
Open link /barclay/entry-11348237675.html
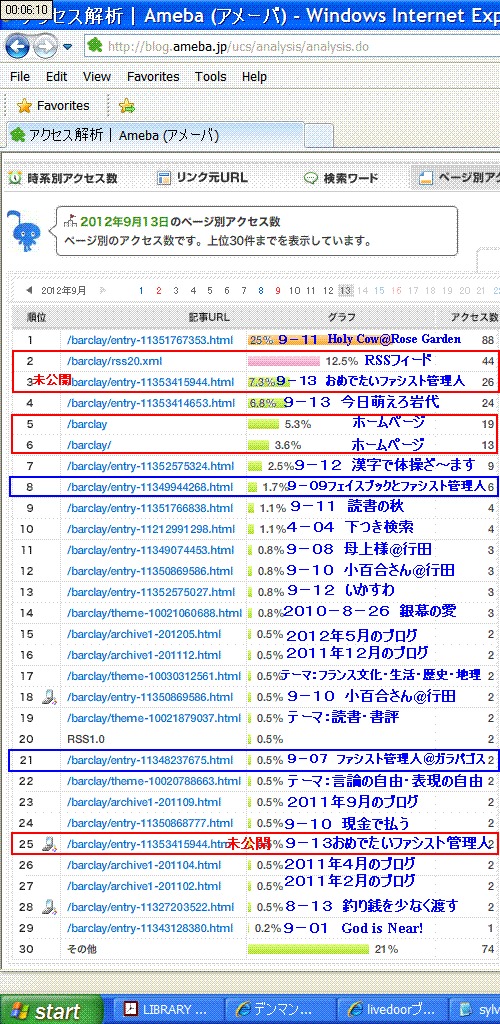click(150, 760)
